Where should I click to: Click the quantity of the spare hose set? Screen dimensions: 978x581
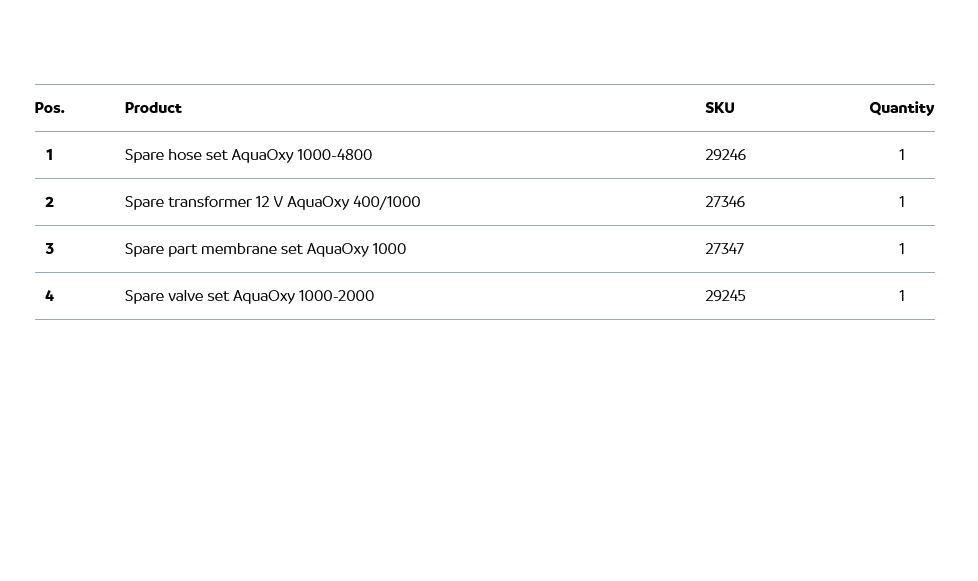(x=901, y=155)
